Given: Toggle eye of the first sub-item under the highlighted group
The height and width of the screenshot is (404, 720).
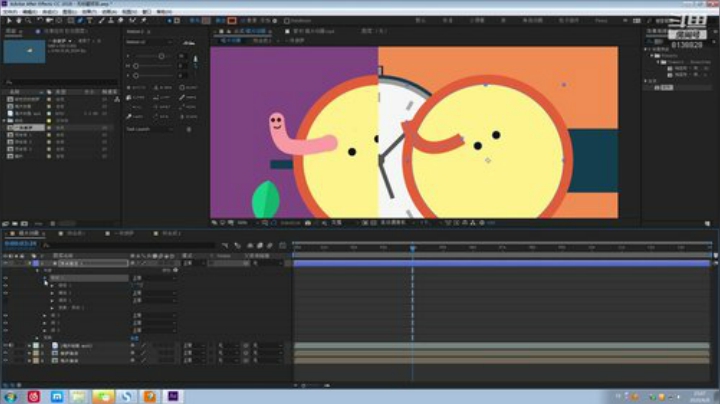Looking at the screenshot, I should coord(5,286).
